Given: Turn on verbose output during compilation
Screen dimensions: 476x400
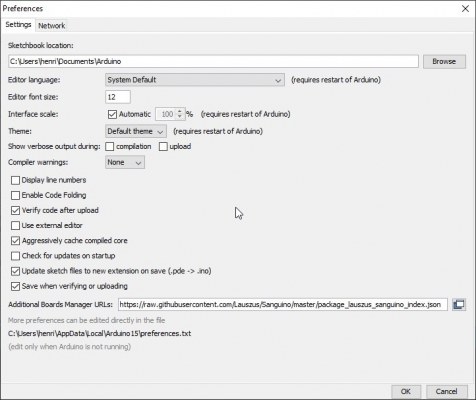Looking at the screenshot, I should (110, 147).
